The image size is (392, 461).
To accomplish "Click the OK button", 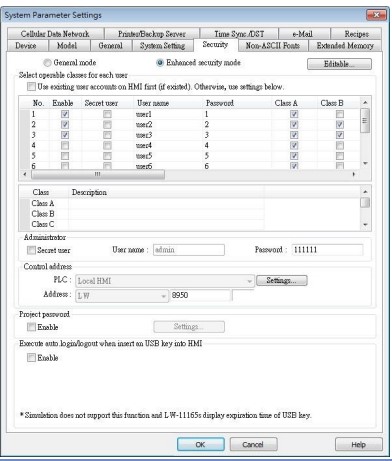I will click(x=201, y=445).
